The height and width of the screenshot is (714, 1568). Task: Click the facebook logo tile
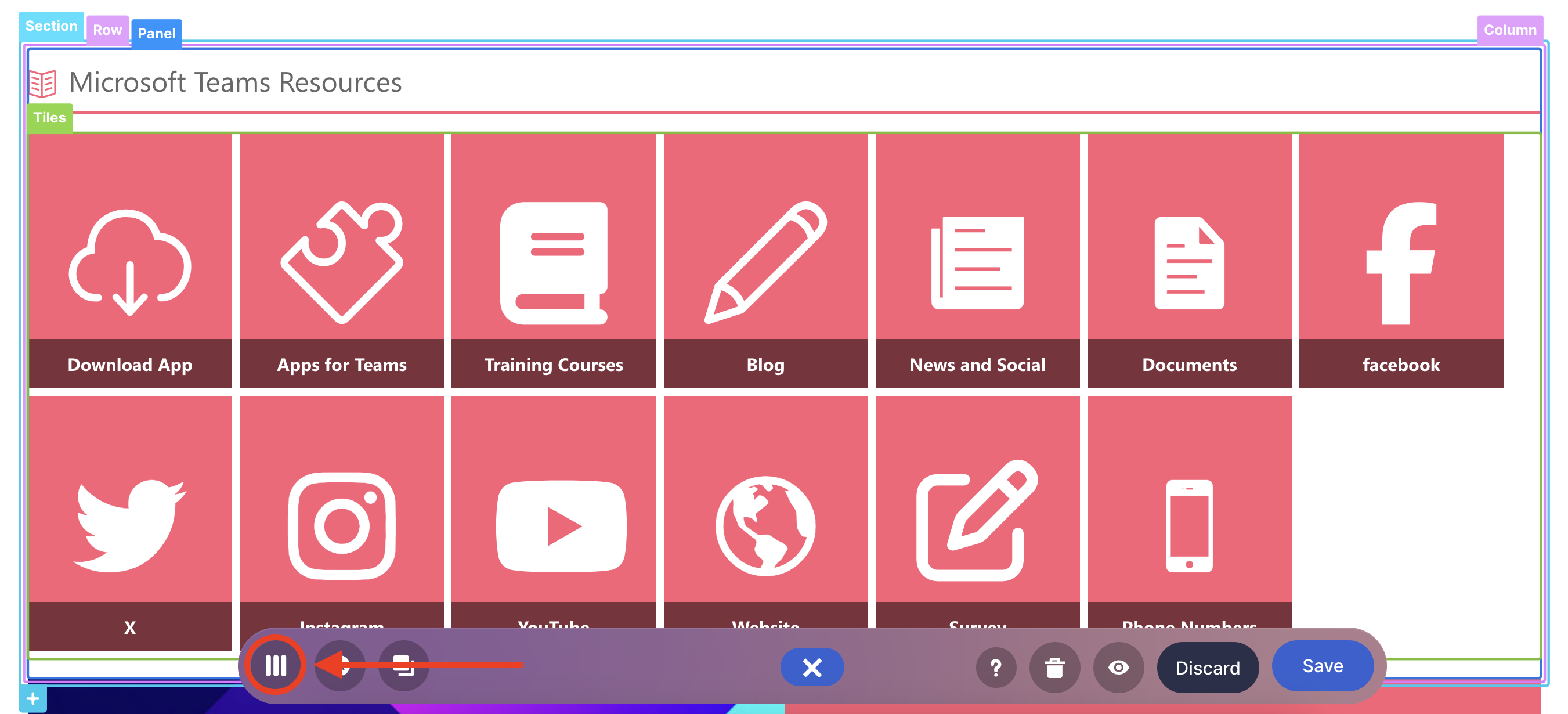point(1401,262)
